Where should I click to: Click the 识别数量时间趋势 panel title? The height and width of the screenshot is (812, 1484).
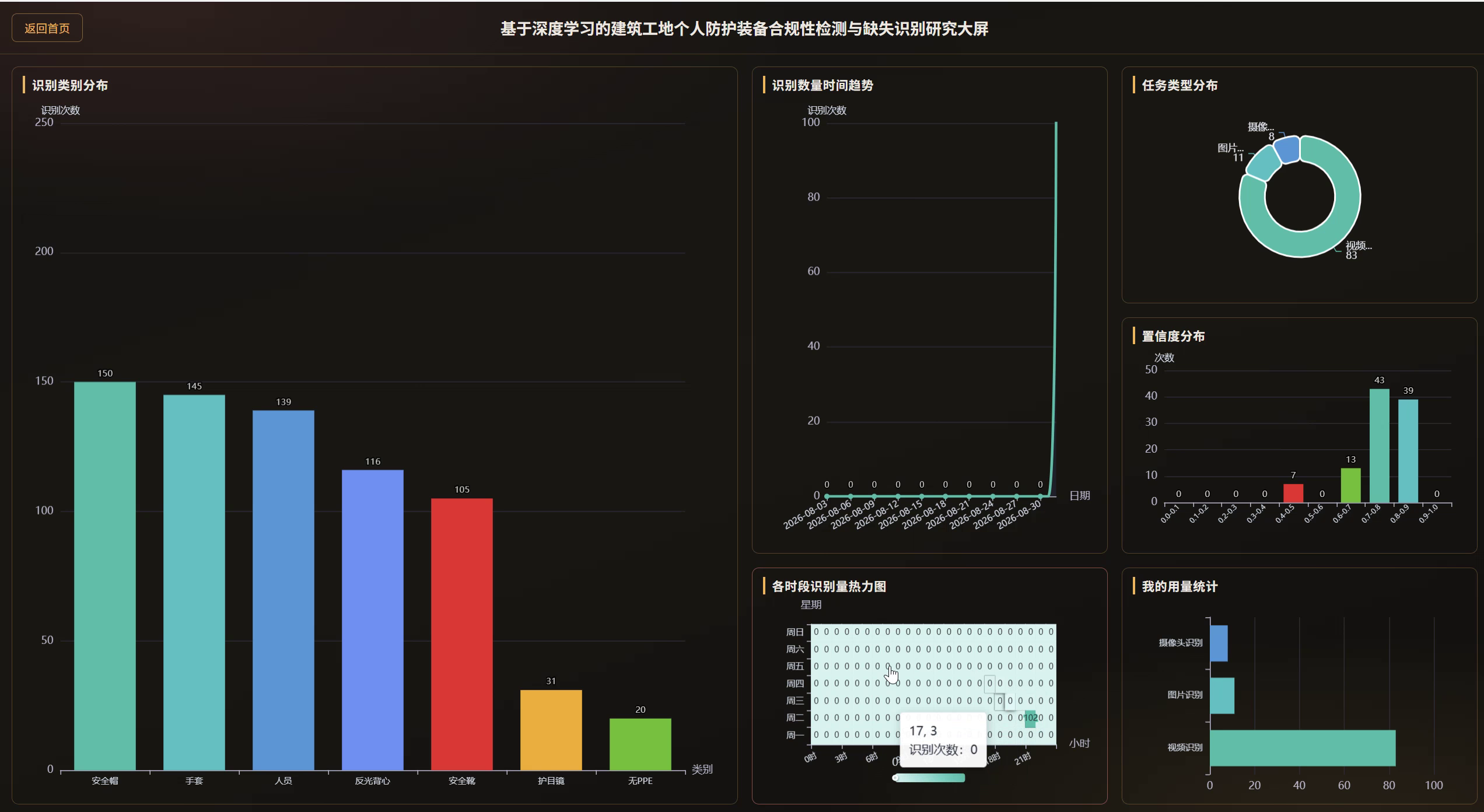pyautogui.click(x=822, y=85)
